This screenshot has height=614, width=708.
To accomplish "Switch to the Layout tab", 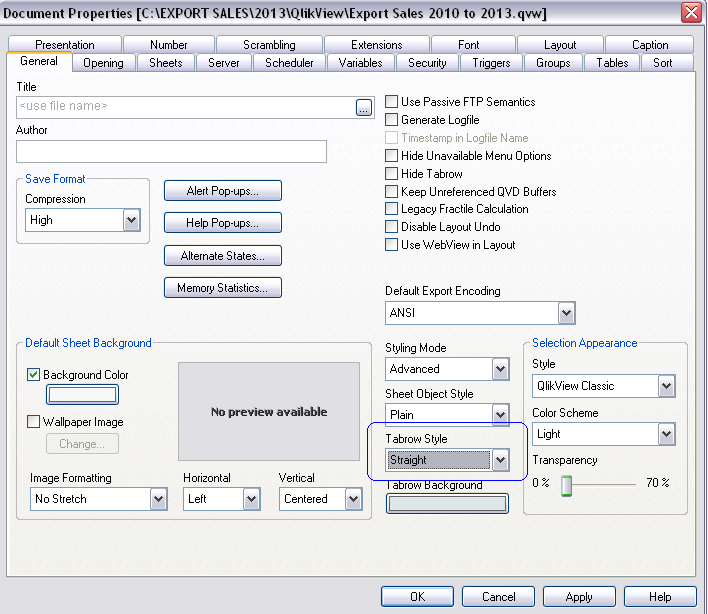I will (560, 45).
